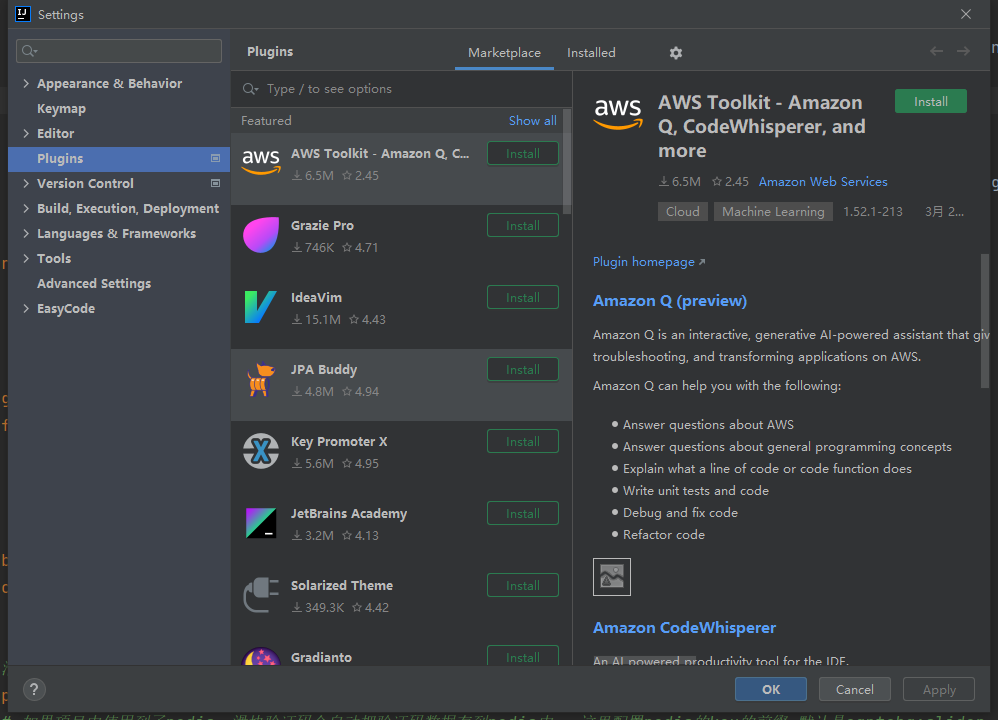This screenshot has height=720, width=998.
Task: Click the Grazie Pro plugin icon
Action: [x=261, y=235]
